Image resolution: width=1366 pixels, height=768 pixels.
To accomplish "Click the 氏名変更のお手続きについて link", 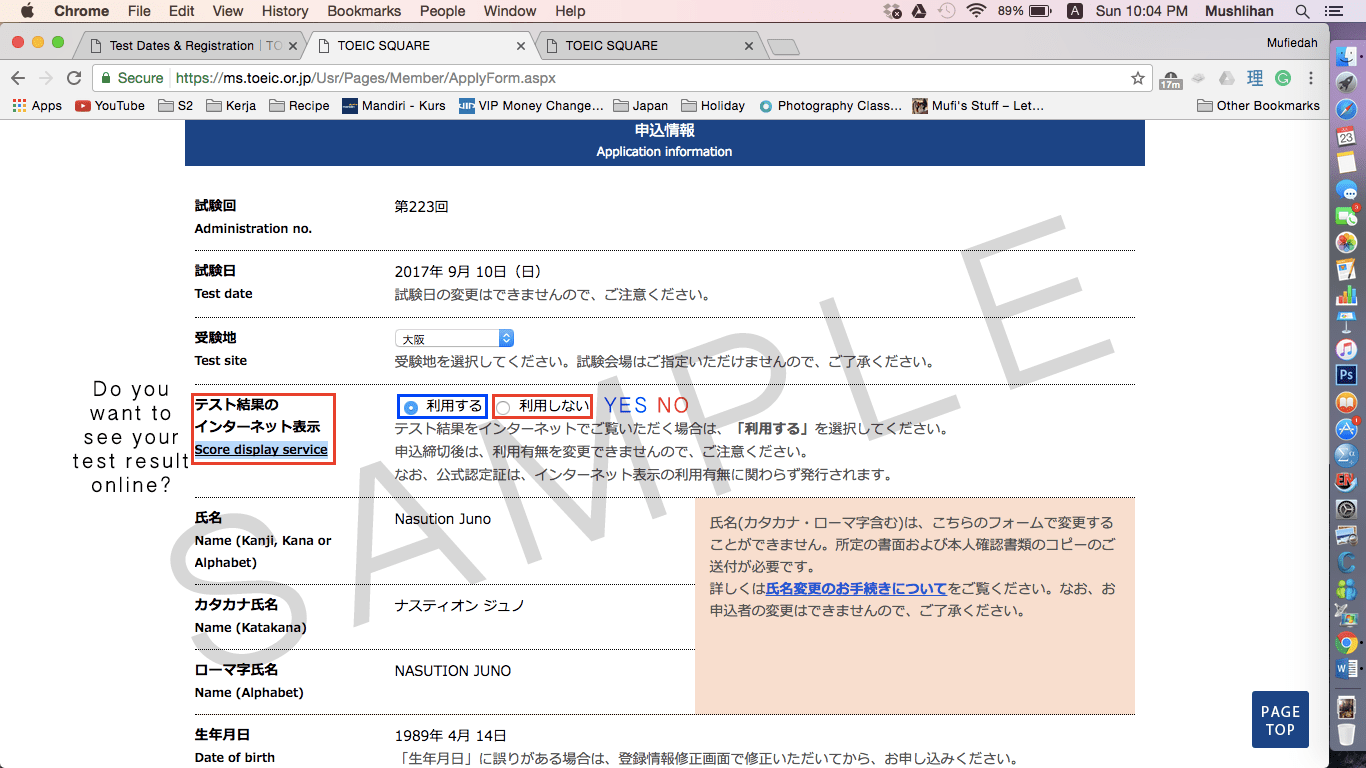I will click(856, 589).
